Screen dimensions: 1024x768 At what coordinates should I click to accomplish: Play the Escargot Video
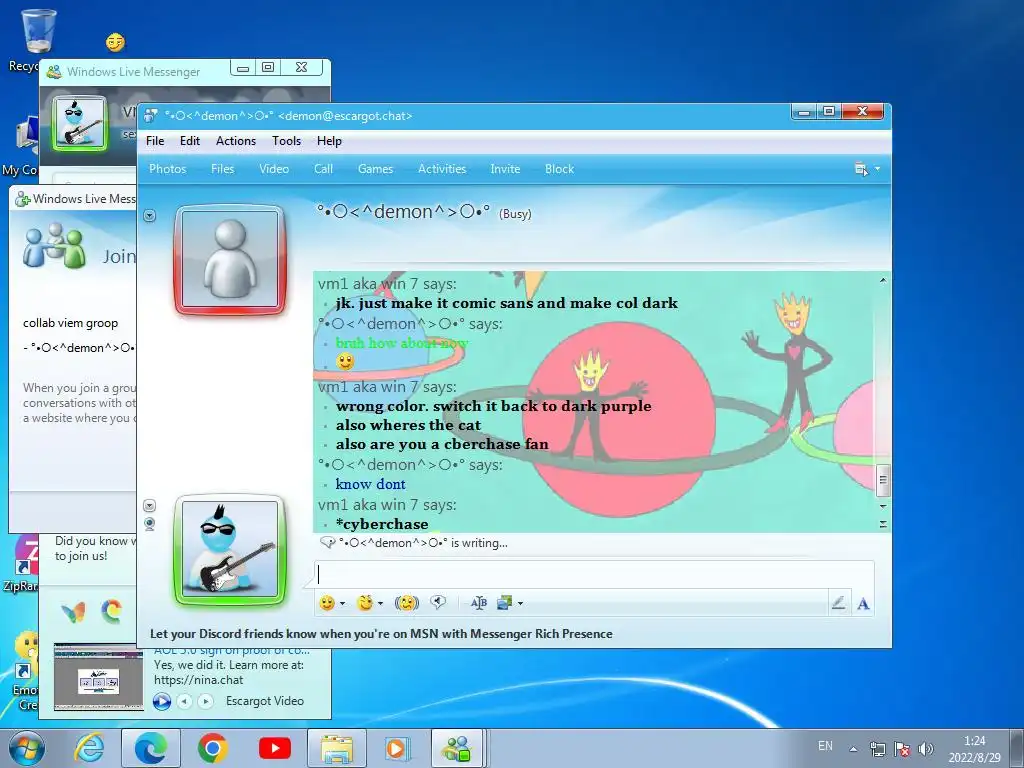click(162, 701)
